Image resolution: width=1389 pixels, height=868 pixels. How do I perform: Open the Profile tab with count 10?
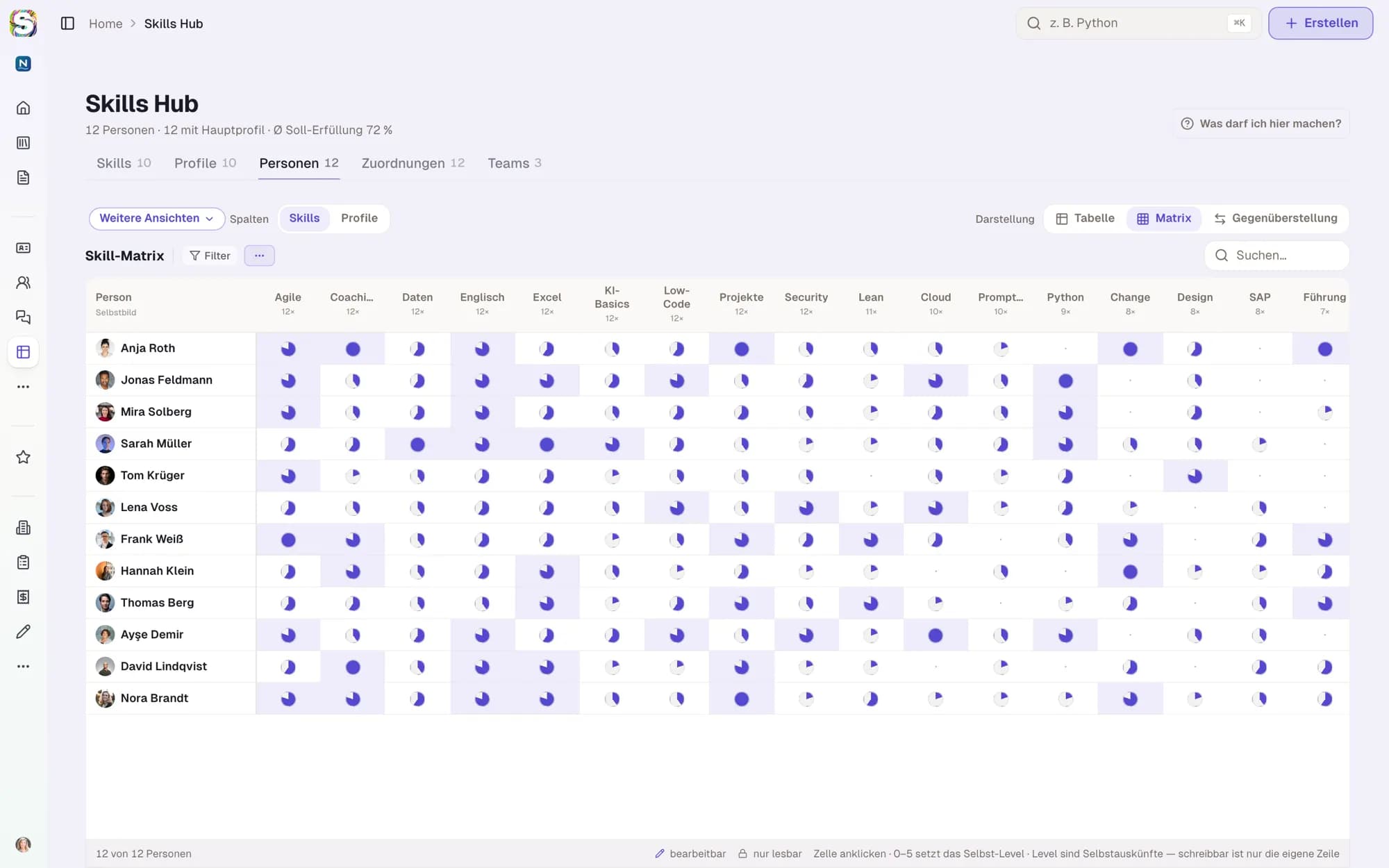pos(205,163)
